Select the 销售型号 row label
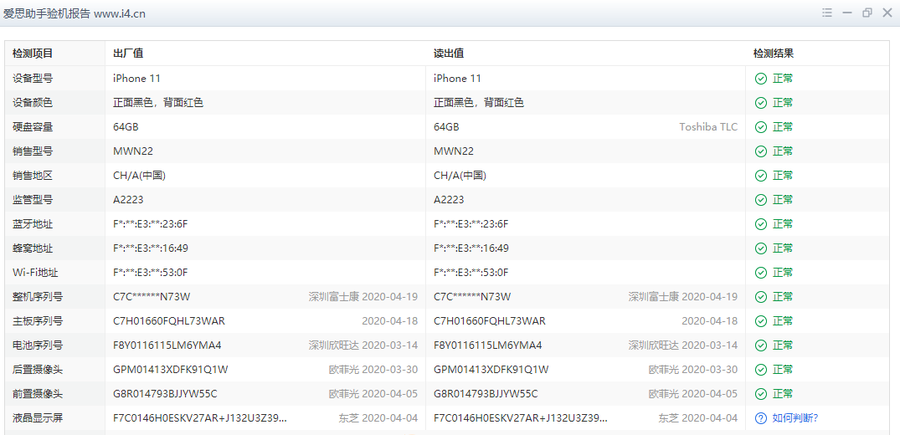The image size is (900, 435). coord(33,152)
